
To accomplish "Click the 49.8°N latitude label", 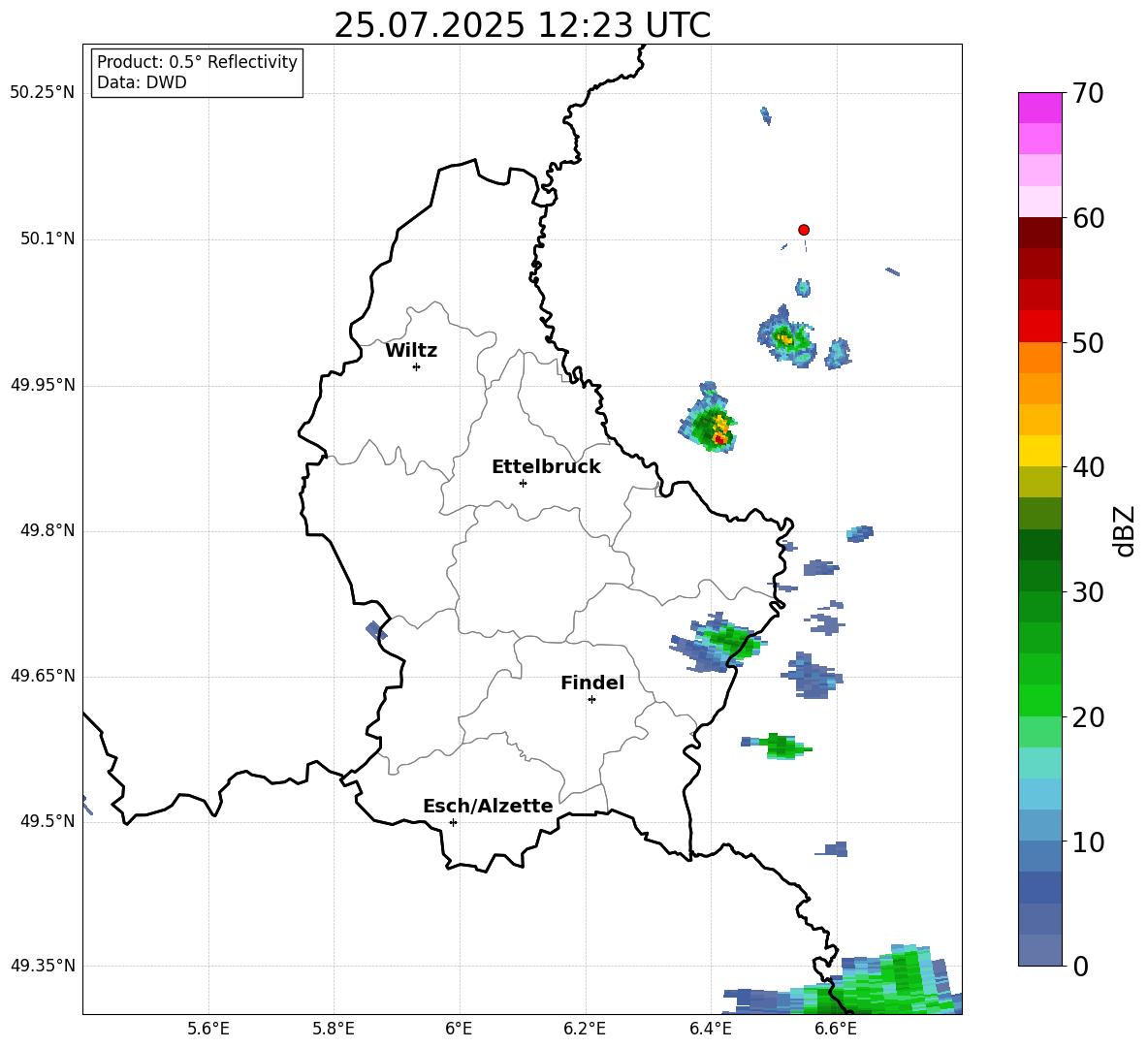I will [x=48, y=530].
